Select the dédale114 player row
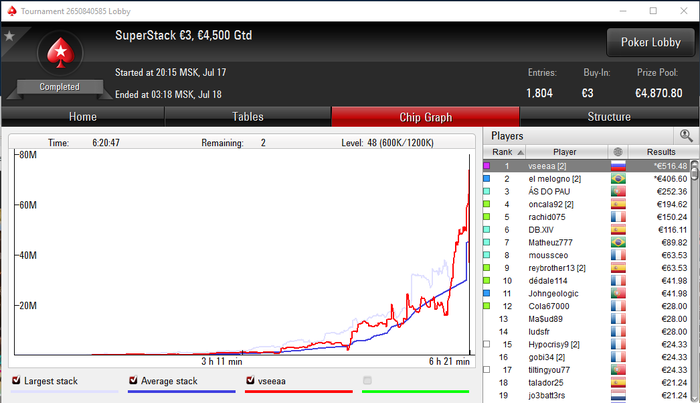 point(587,281)
